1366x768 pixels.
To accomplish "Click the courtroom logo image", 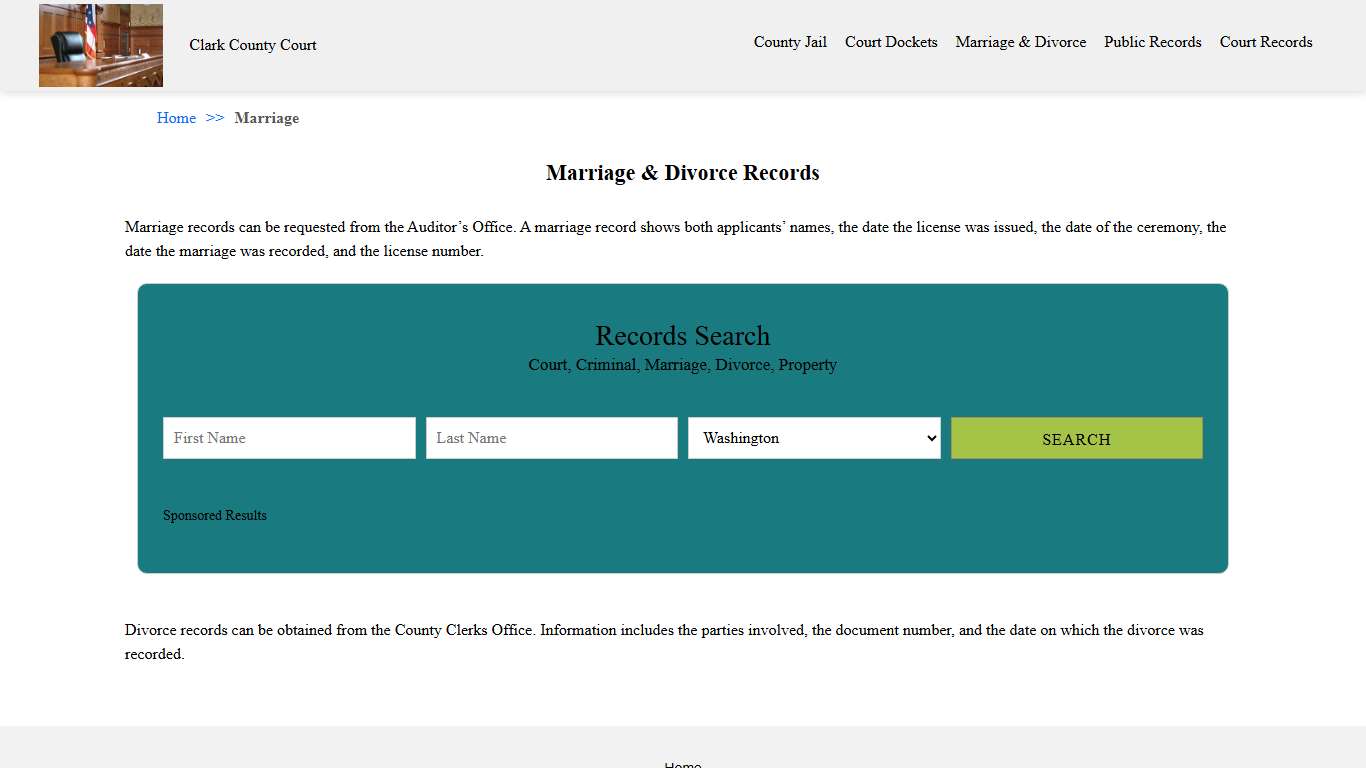I will [101, 45].
